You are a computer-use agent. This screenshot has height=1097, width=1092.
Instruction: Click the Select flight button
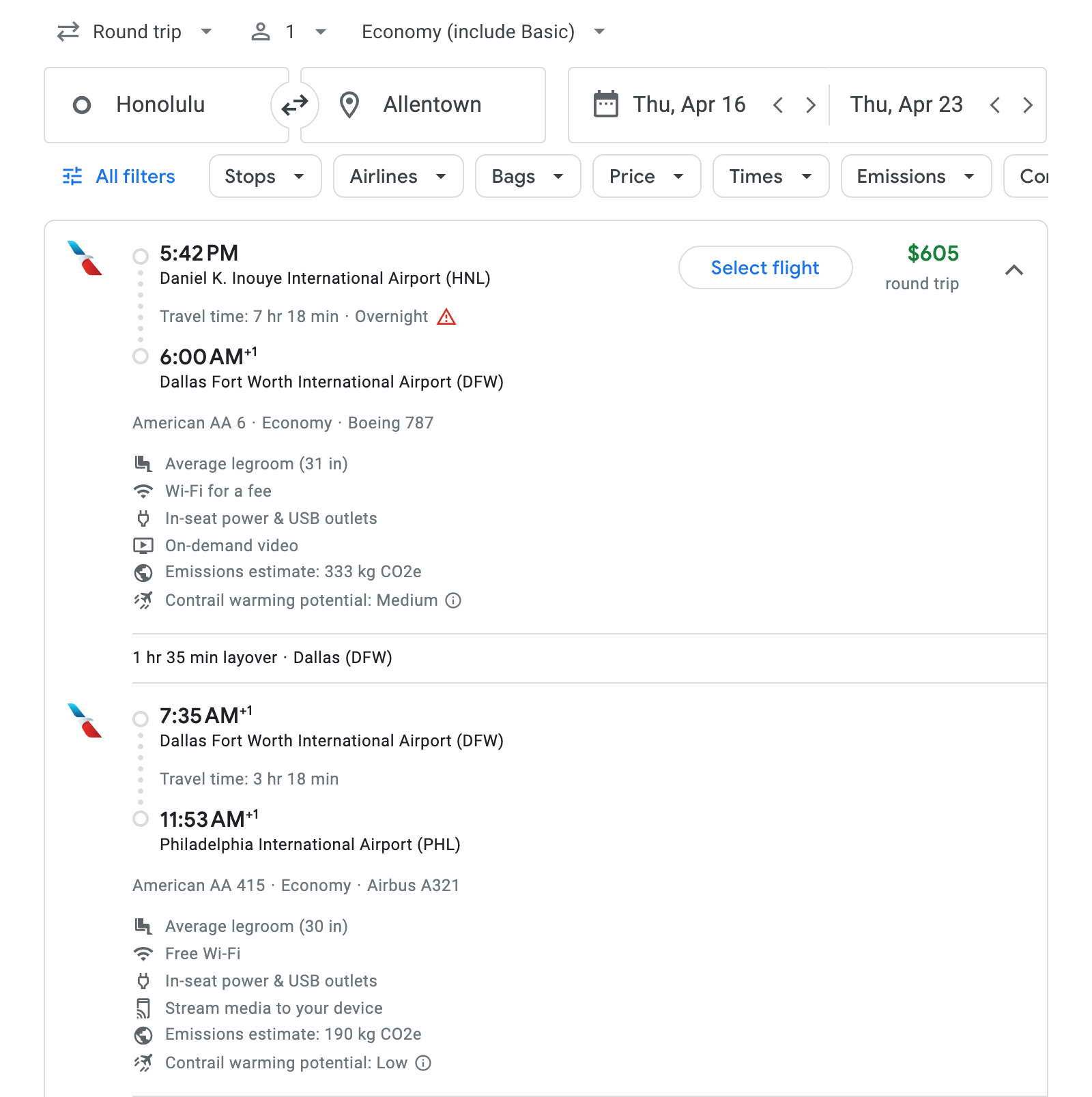click(764, 267)
